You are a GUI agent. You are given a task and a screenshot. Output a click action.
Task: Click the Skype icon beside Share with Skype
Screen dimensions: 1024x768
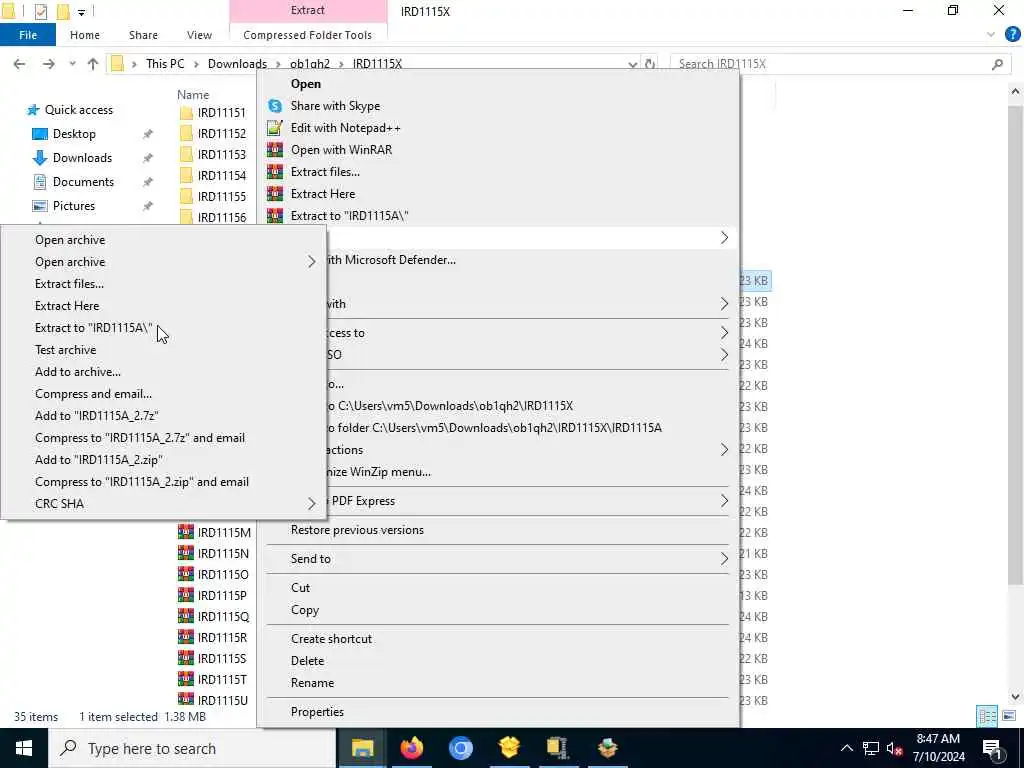click(275, 106)
